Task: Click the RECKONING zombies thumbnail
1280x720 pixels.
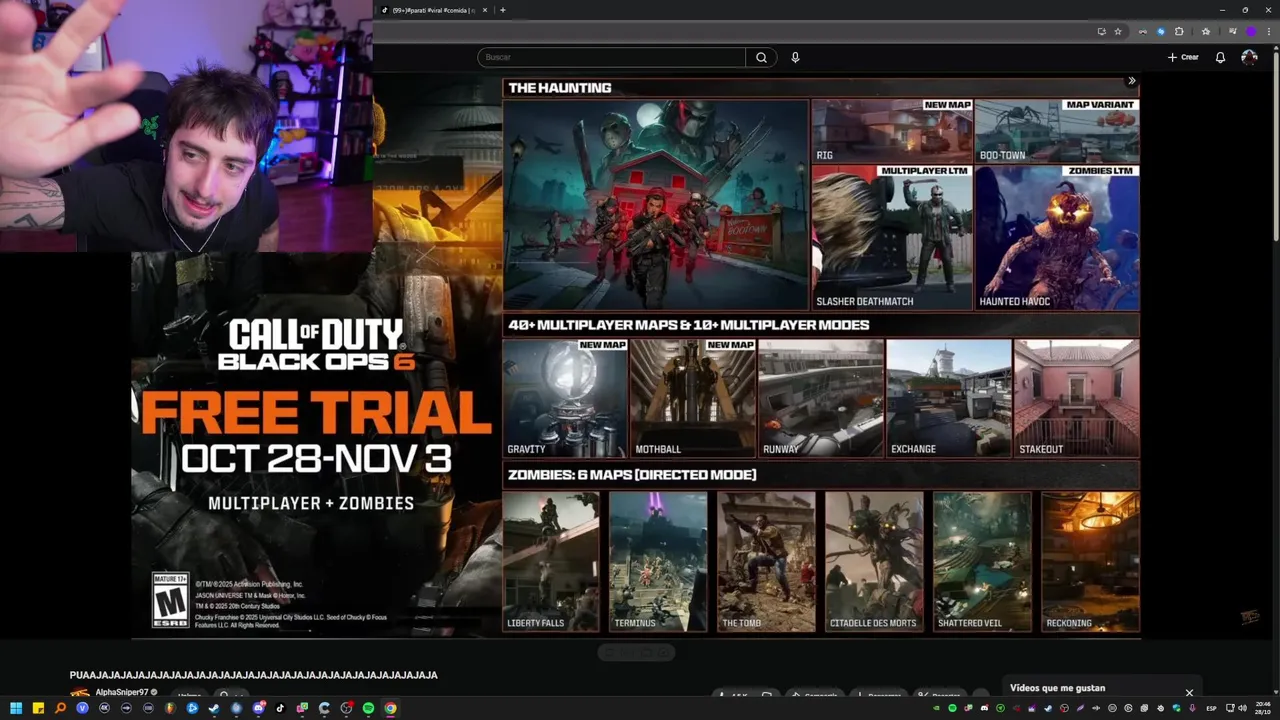Action: [x=1090, y=561]
